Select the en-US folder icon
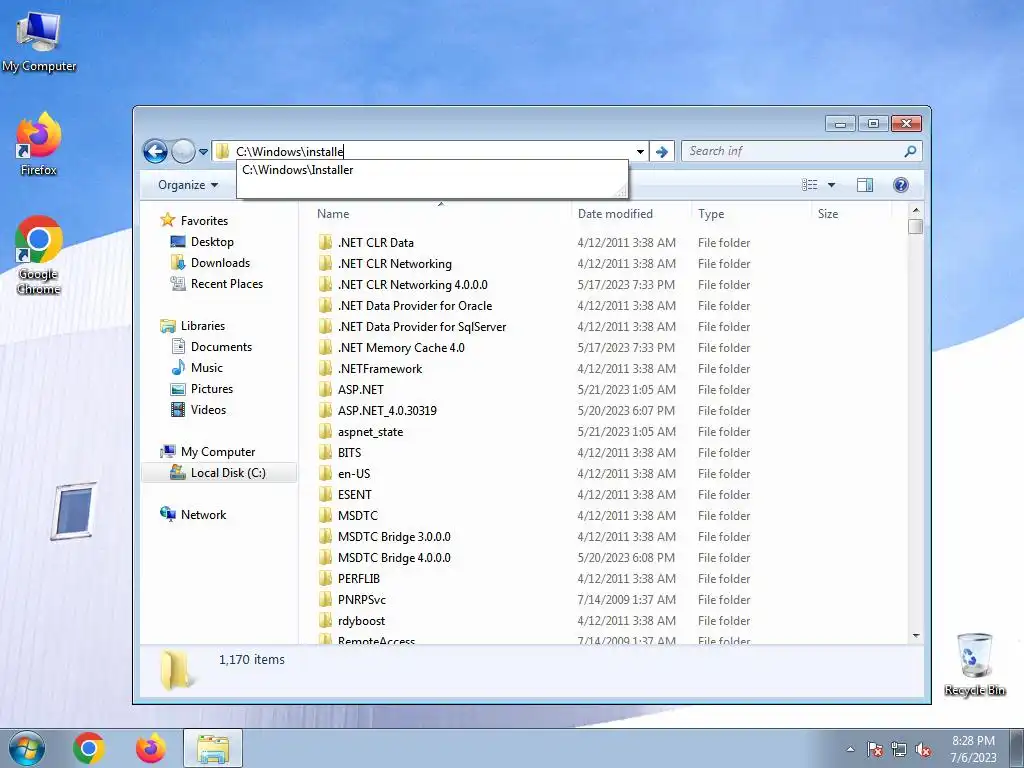 325,473
